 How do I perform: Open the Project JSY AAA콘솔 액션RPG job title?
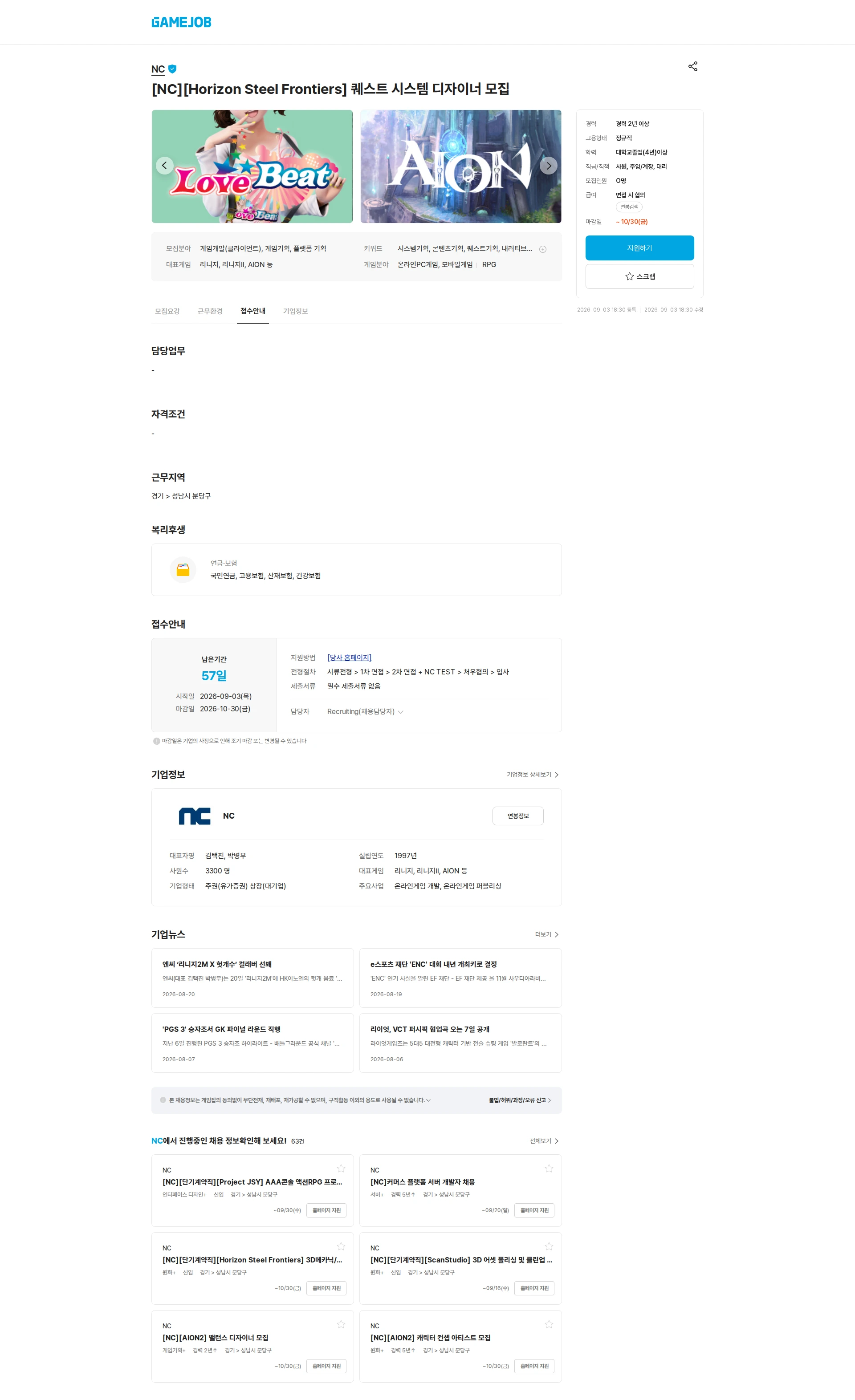coord(252,1182)
